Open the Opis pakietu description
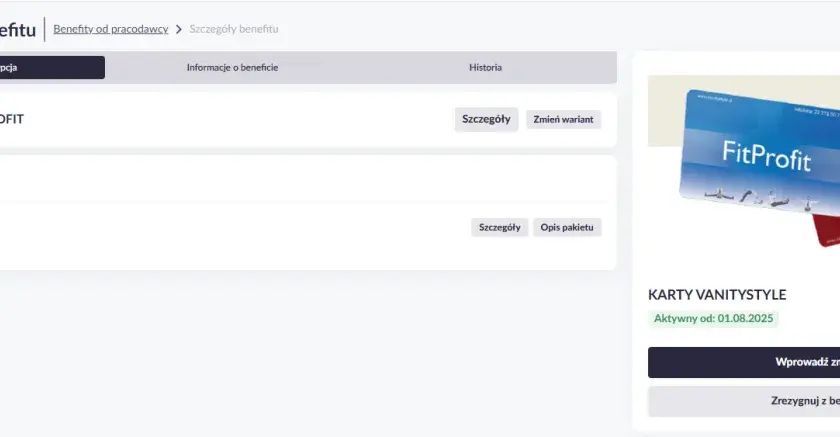This screenshot has height=437, width=840. [x=567, y=227]
